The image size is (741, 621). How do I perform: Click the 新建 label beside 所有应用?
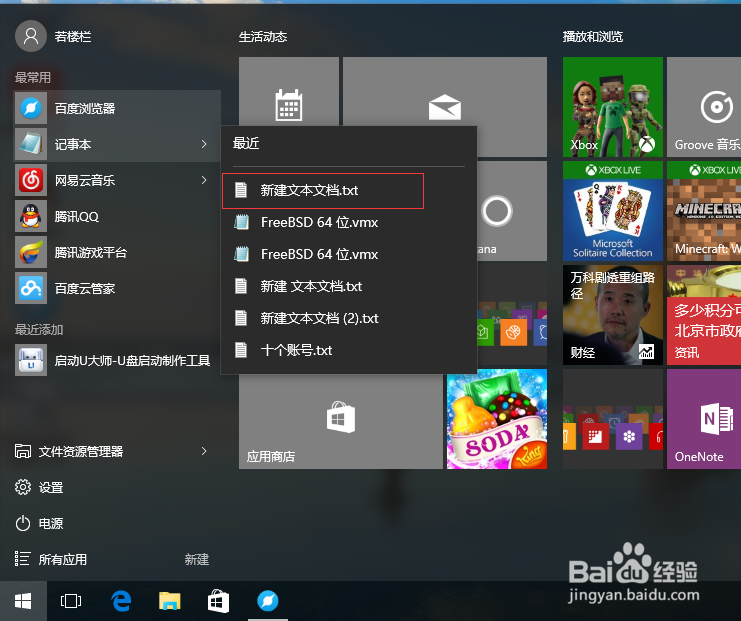[x=197, y=560]
